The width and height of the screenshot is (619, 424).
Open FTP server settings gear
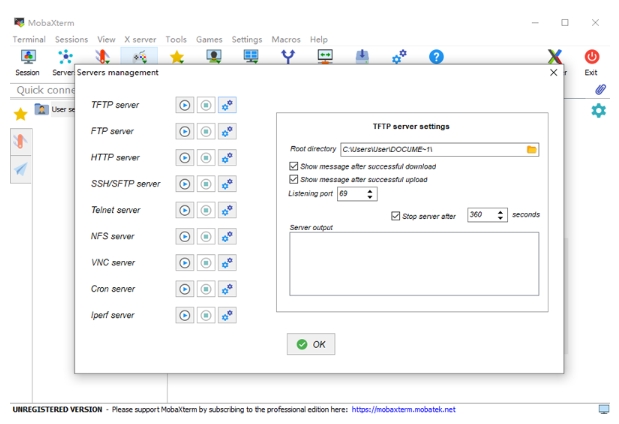coord(227,131)
